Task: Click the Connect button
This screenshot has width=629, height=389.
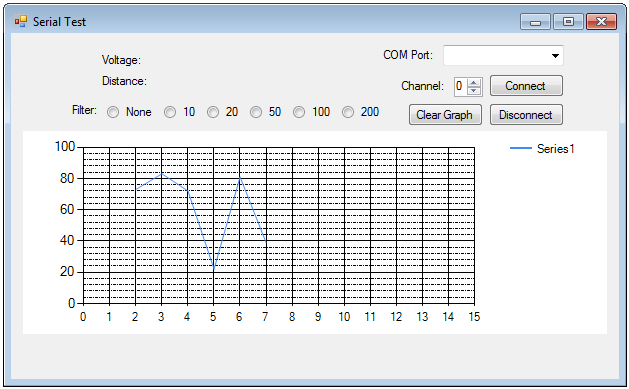Action: [x=526, y=86]
